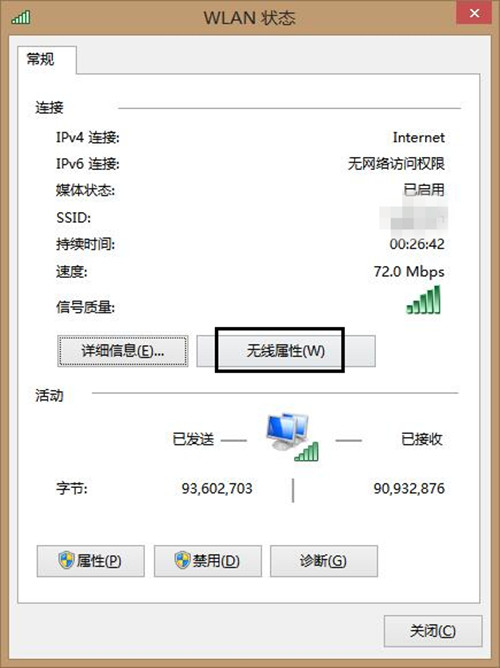500x668 pixels.
Task: Click the WLAN signal icon in title bar
Action: click(21, 17)
